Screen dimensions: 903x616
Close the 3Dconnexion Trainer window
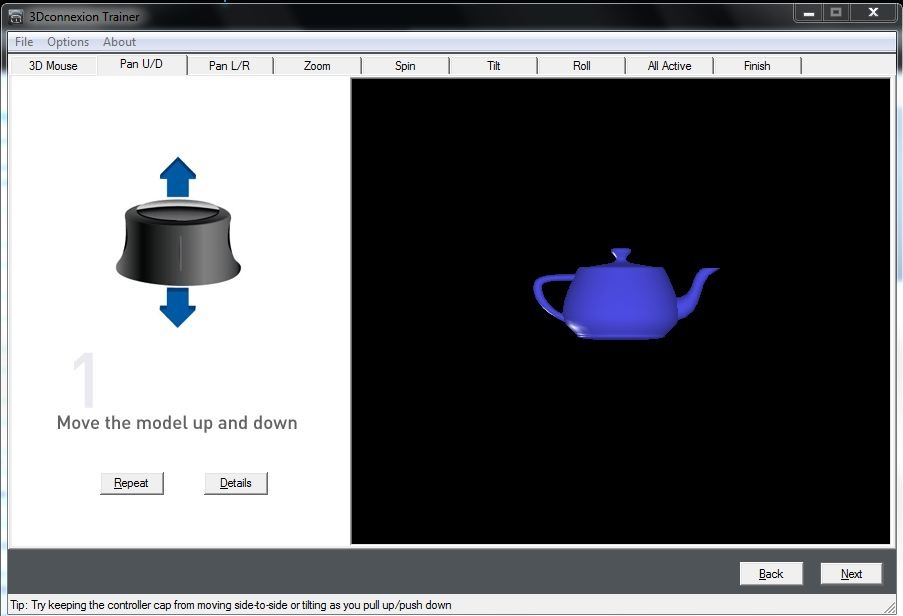coord(873,13)
